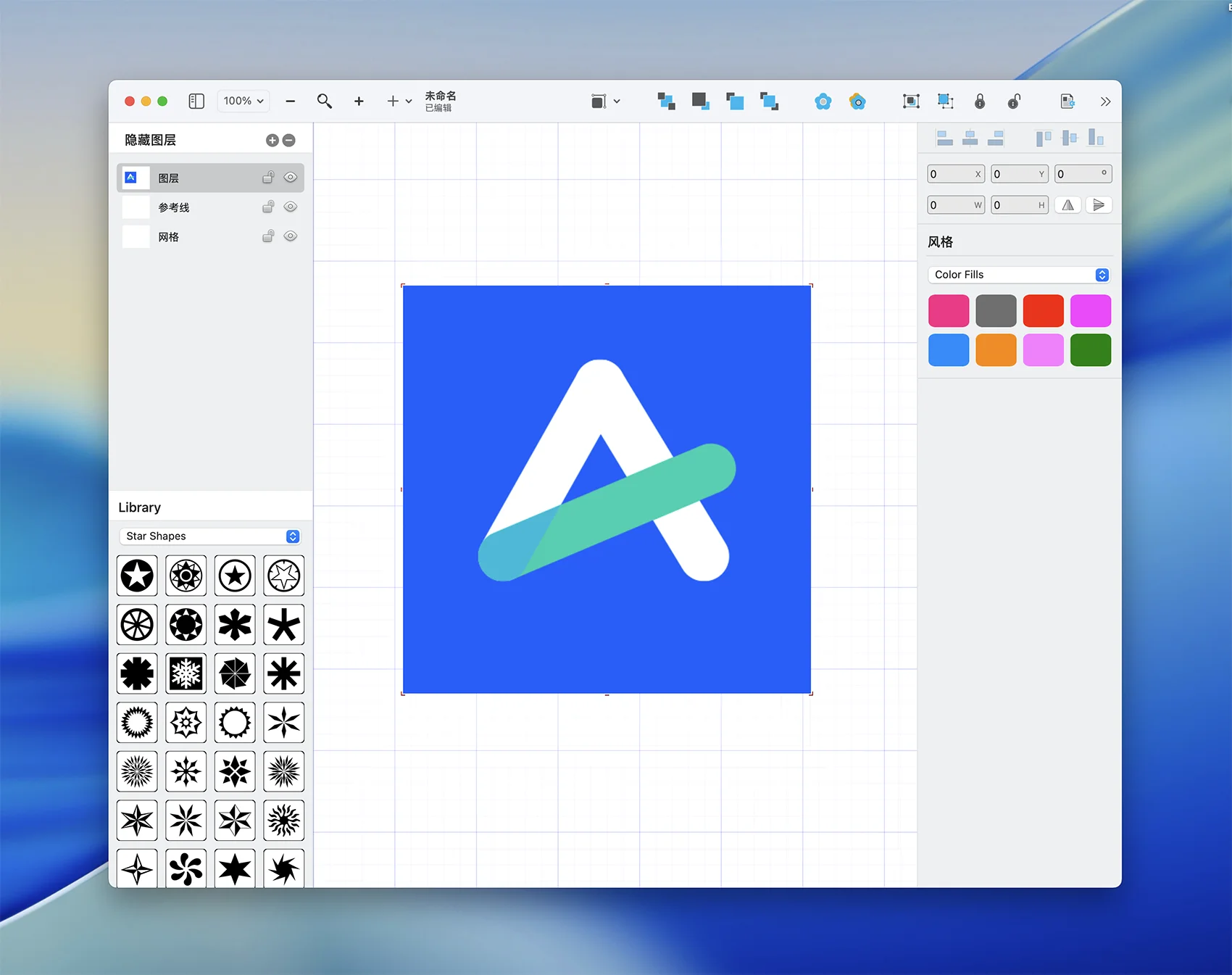The width and height of the screenshot is (1232, 975).
Task: Open the 100% zoom level dropdown
Action: (x=244, y=101)
